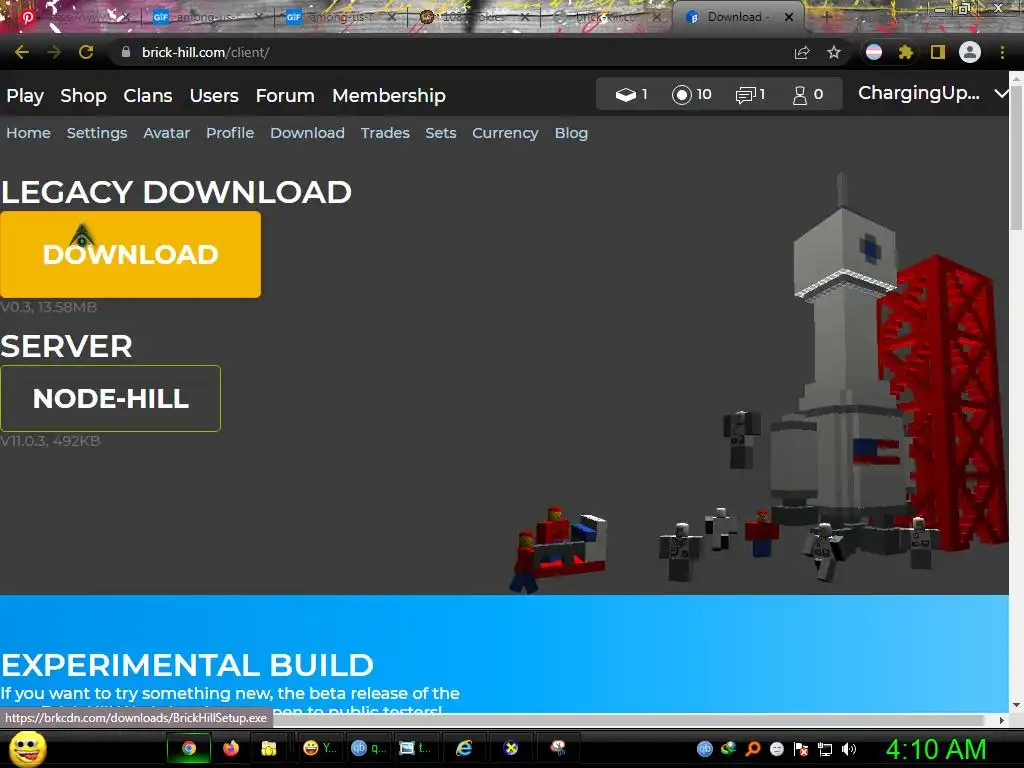This screenshot has height=768, width=1024.
Task: Go back with the browser back arrow
Action: tap(22, 52)
